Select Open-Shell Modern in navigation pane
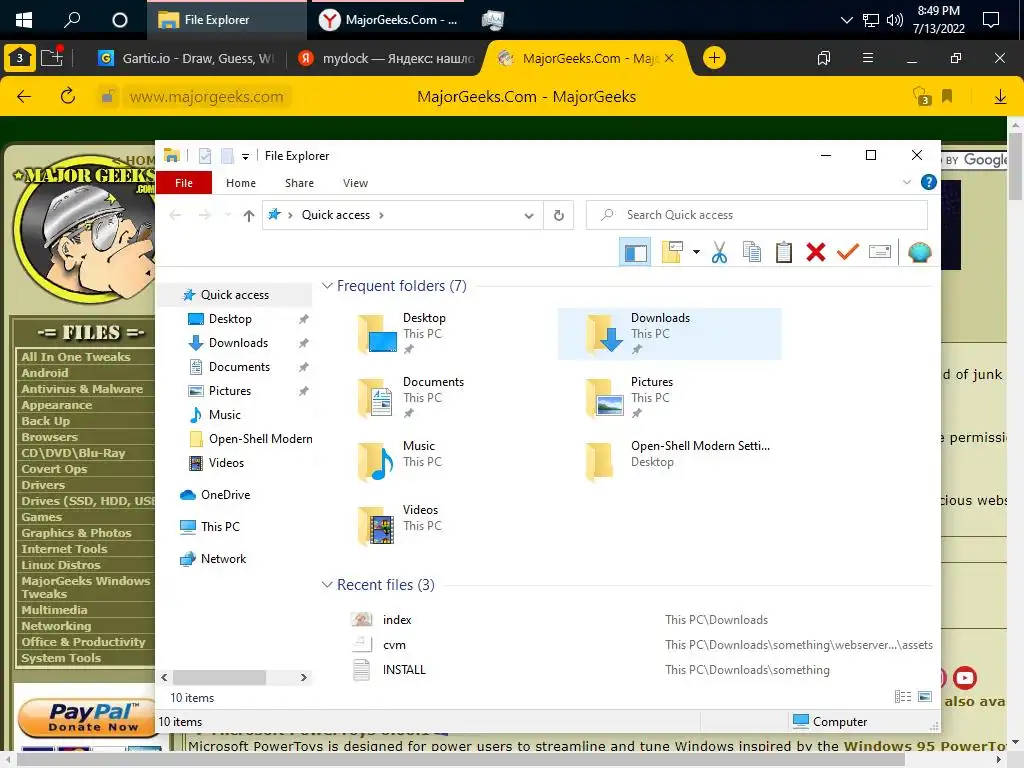Screen dimensions: 1024x768 pyautogui.click(x=260, y=439)
